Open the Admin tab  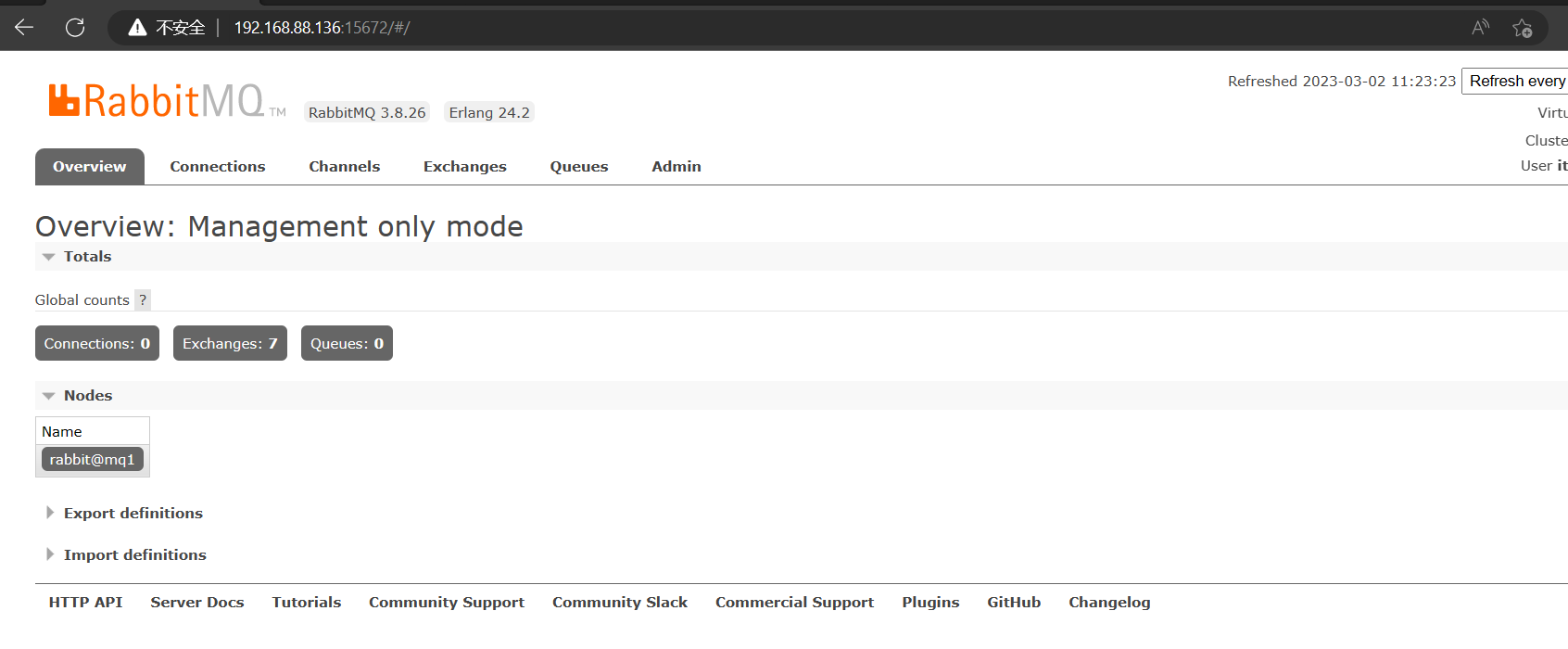677,167
